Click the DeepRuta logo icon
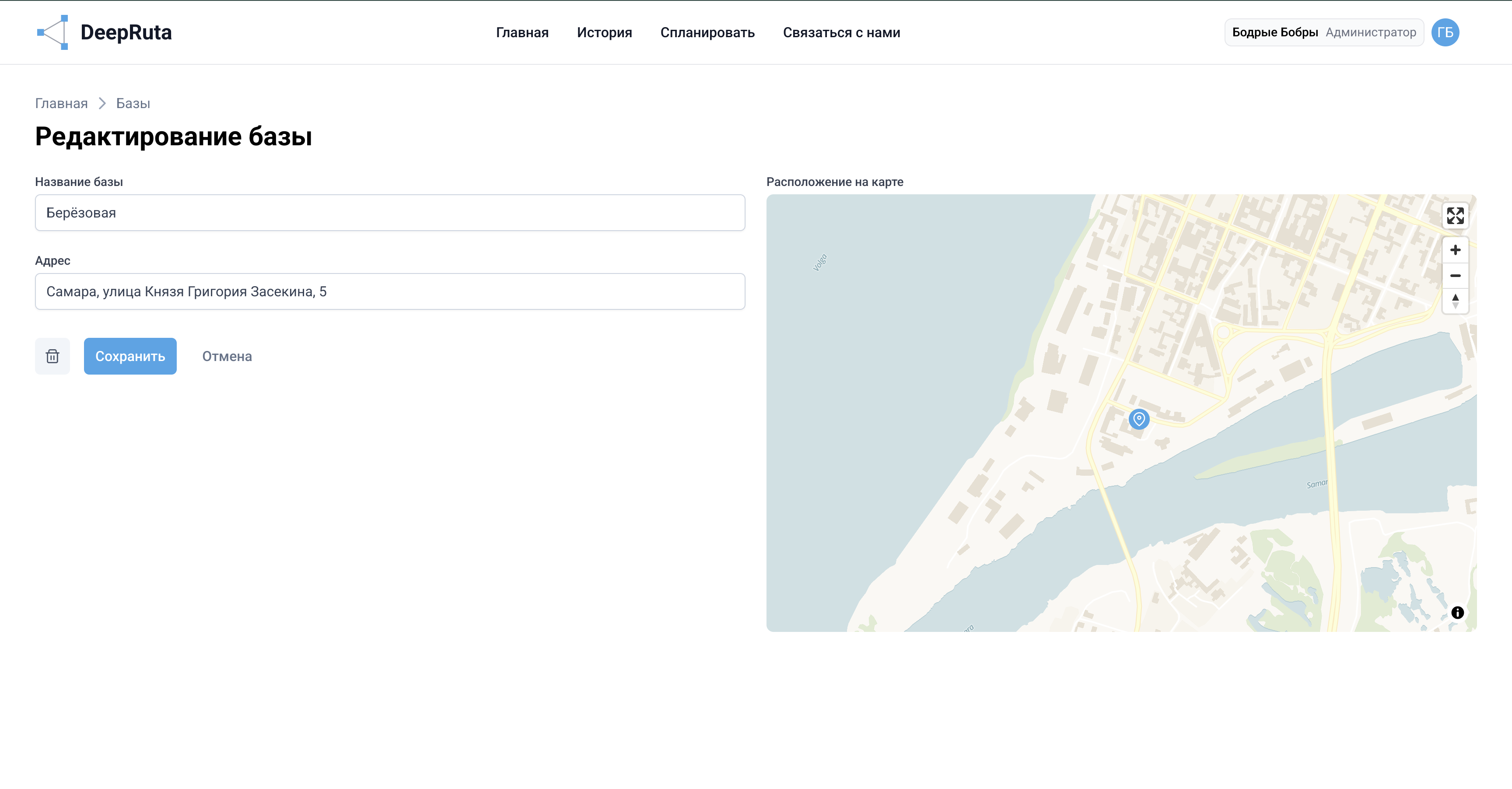The image size is (1512, 789). [x=53, y=32]
